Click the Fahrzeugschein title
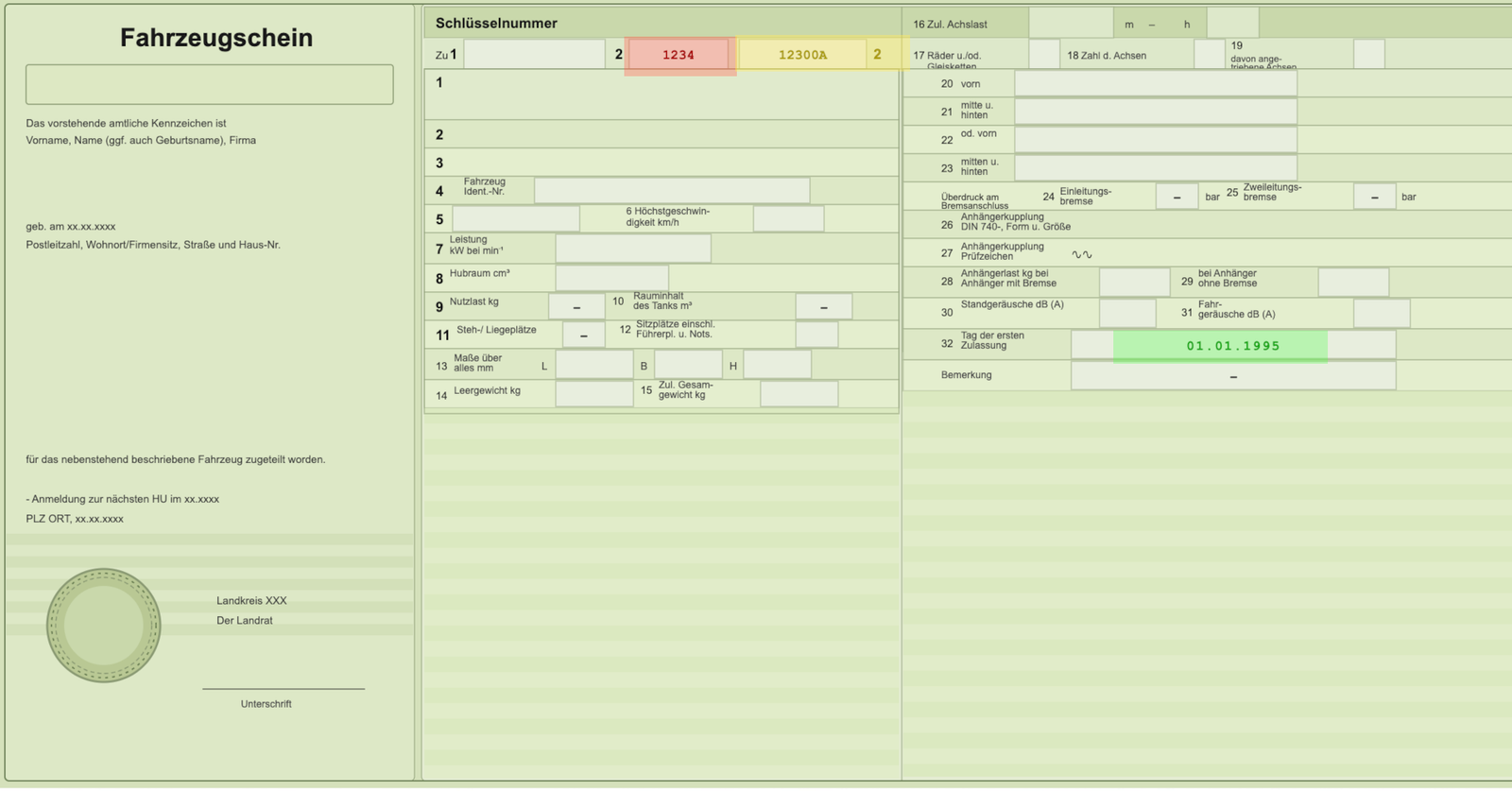The height and width of the screenshot is (791, 1512). click(216, 38)
